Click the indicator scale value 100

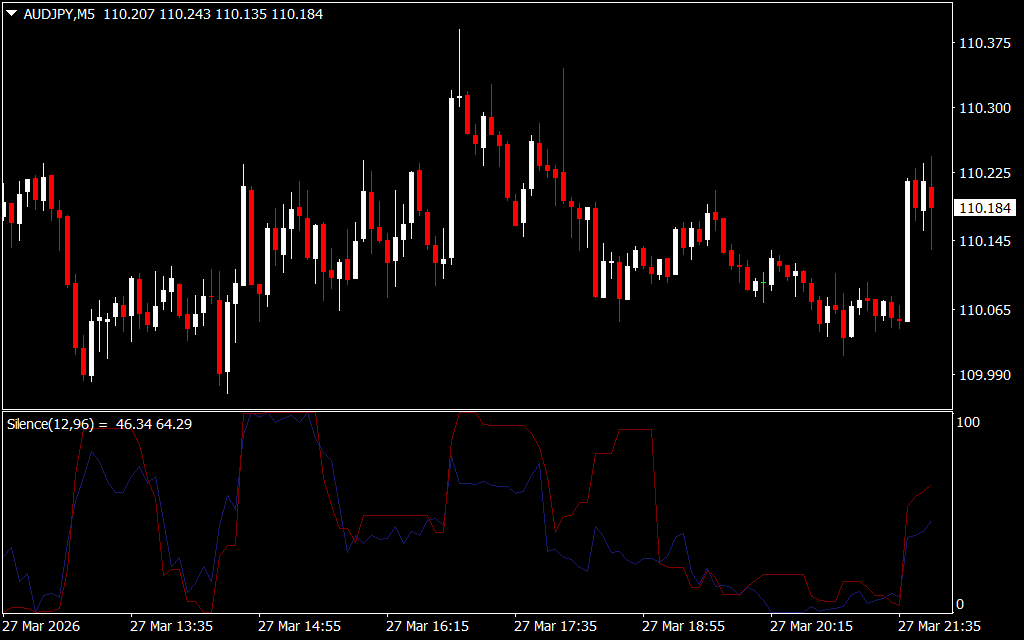click(968, 422)
